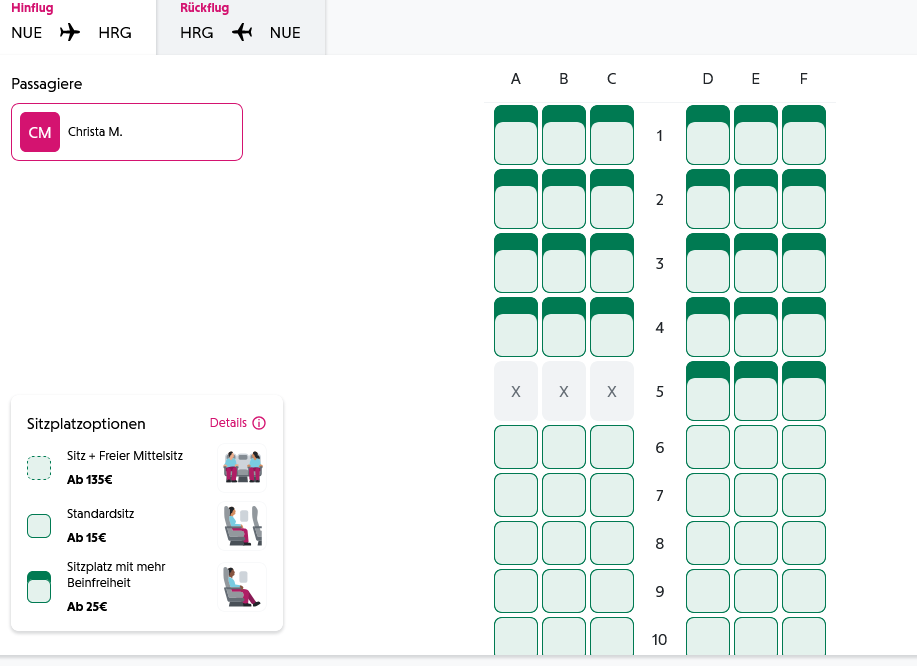Click the extra legroom seat illustration
917x666 pixels.
[241, 586]
